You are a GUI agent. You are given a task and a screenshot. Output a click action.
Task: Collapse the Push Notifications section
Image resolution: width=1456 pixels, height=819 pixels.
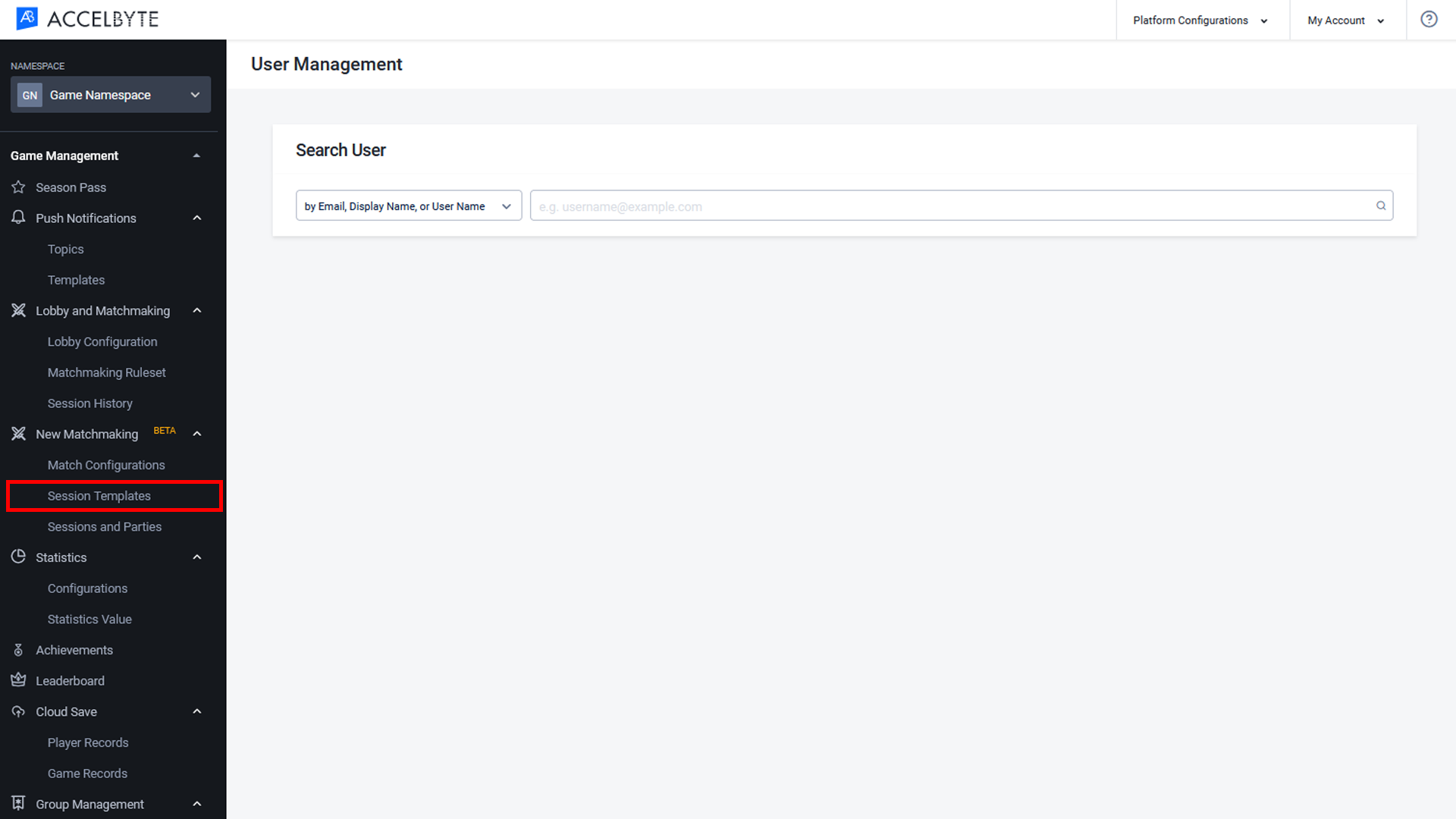(x=196, y=217)
